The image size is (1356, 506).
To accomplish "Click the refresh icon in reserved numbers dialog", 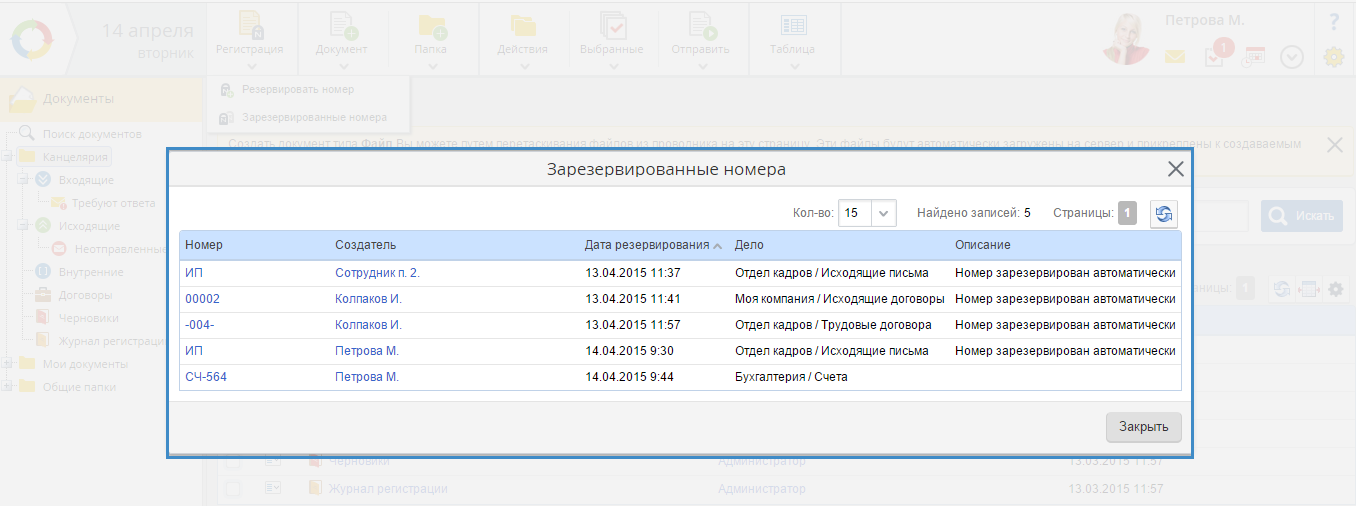I will (1163, 213).
